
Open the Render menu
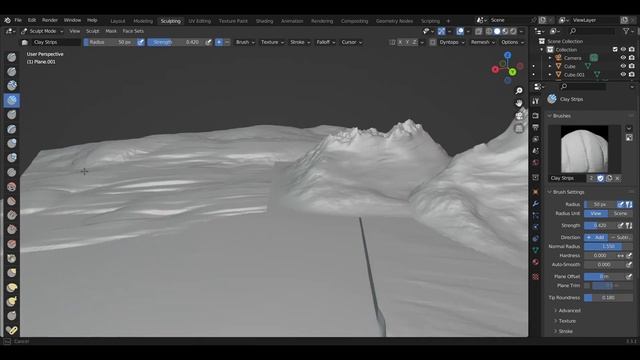pyautogui.click(x=50, y=20)
